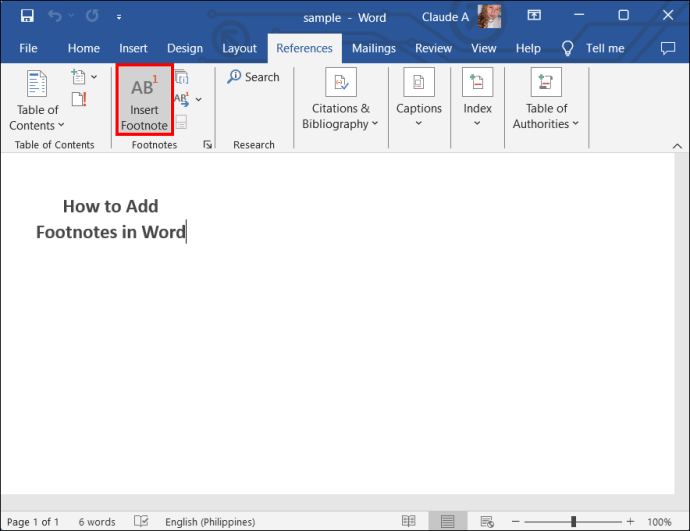Click the Tell me lightbulb search box

[x=593, y=48]
